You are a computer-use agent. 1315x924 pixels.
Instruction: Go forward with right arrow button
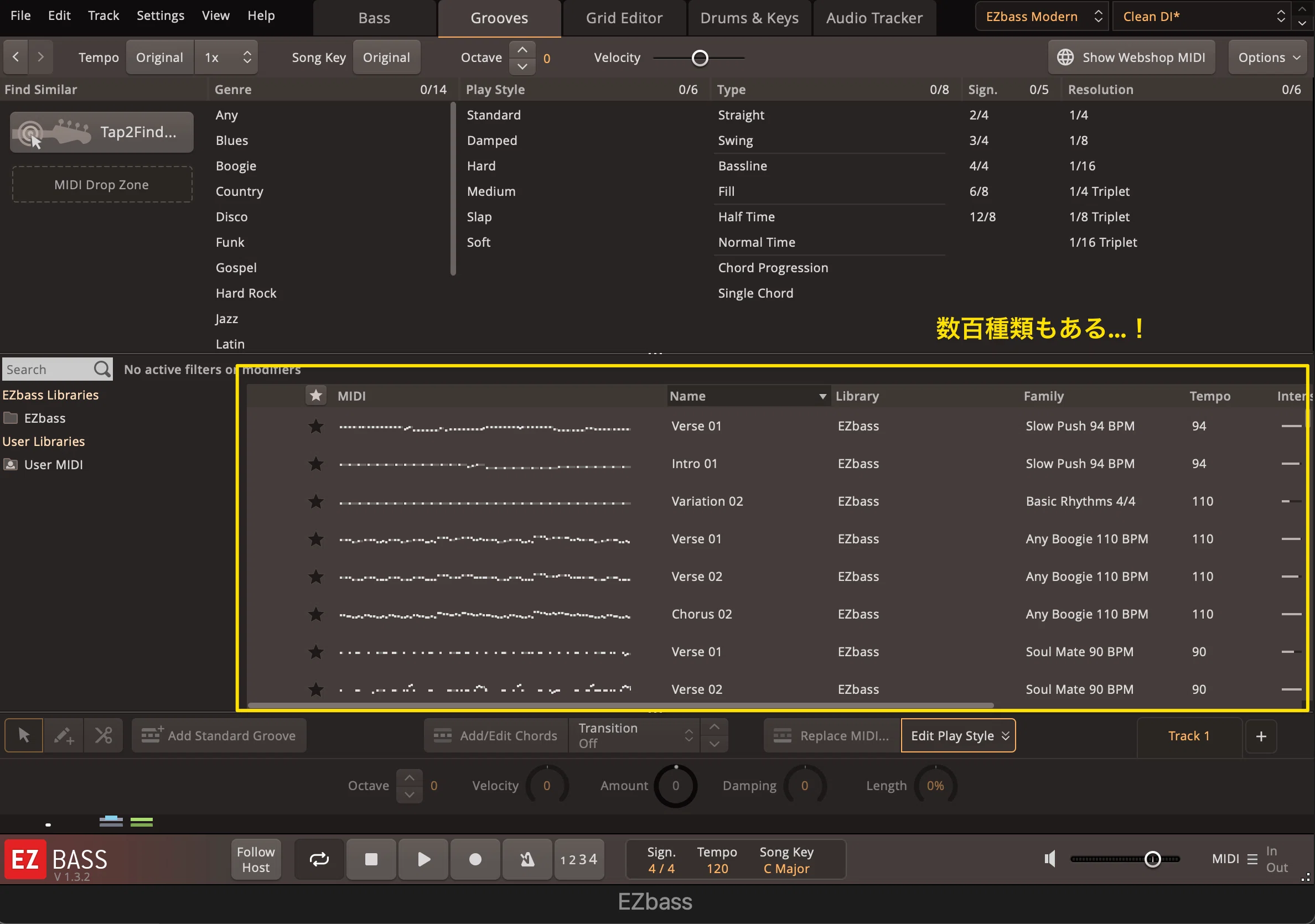[40, 56]
